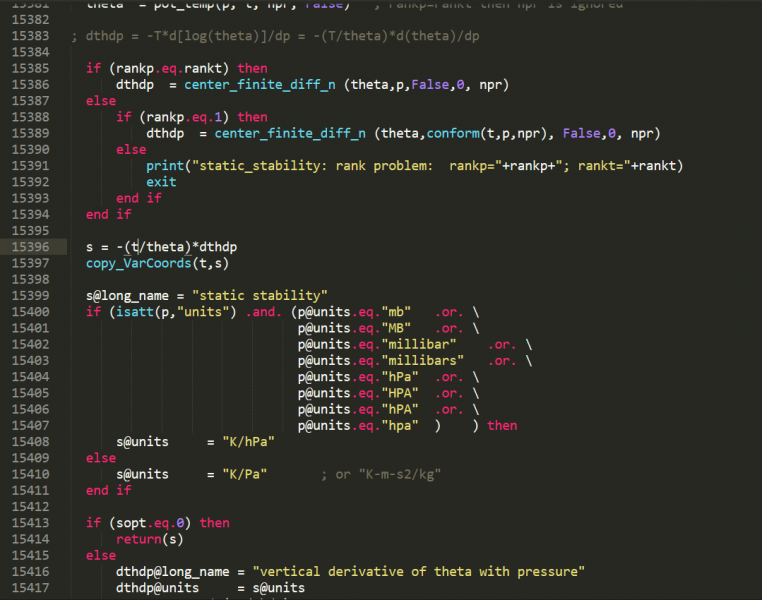Click the "K/hPa" units string
The image size is (762, 600).
point(240,442)
